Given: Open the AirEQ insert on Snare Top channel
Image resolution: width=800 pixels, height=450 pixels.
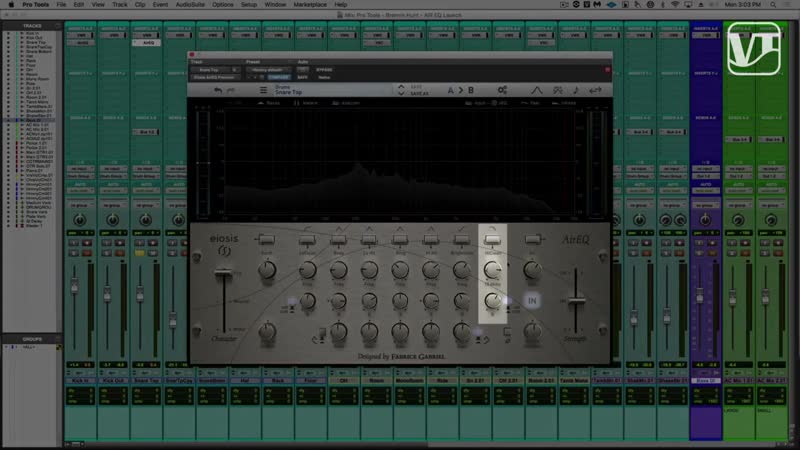Looking at the screenshot, I should click(x=146, y=43).
